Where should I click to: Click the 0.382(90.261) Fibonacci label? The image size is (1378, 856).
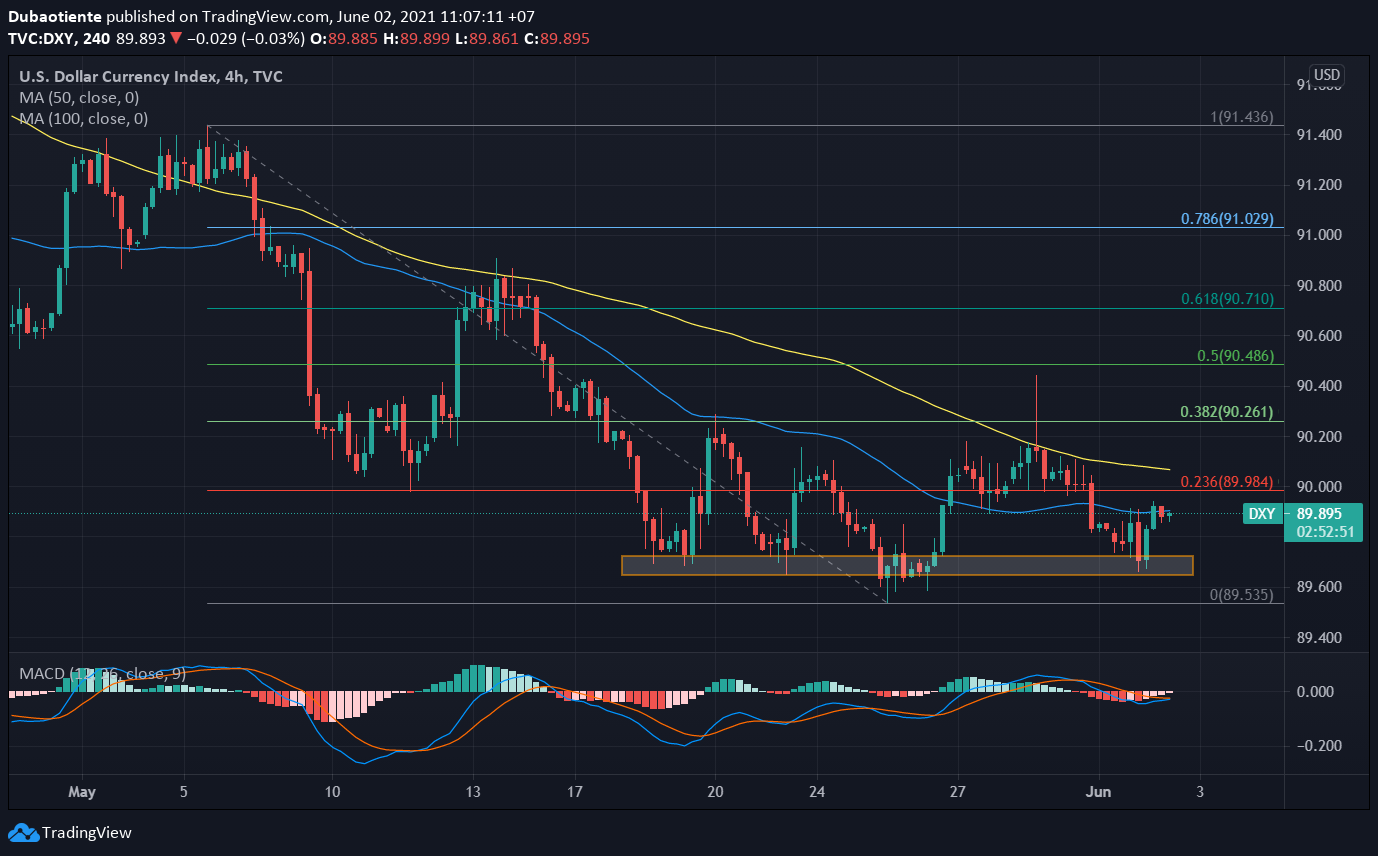pos(1227,412)
